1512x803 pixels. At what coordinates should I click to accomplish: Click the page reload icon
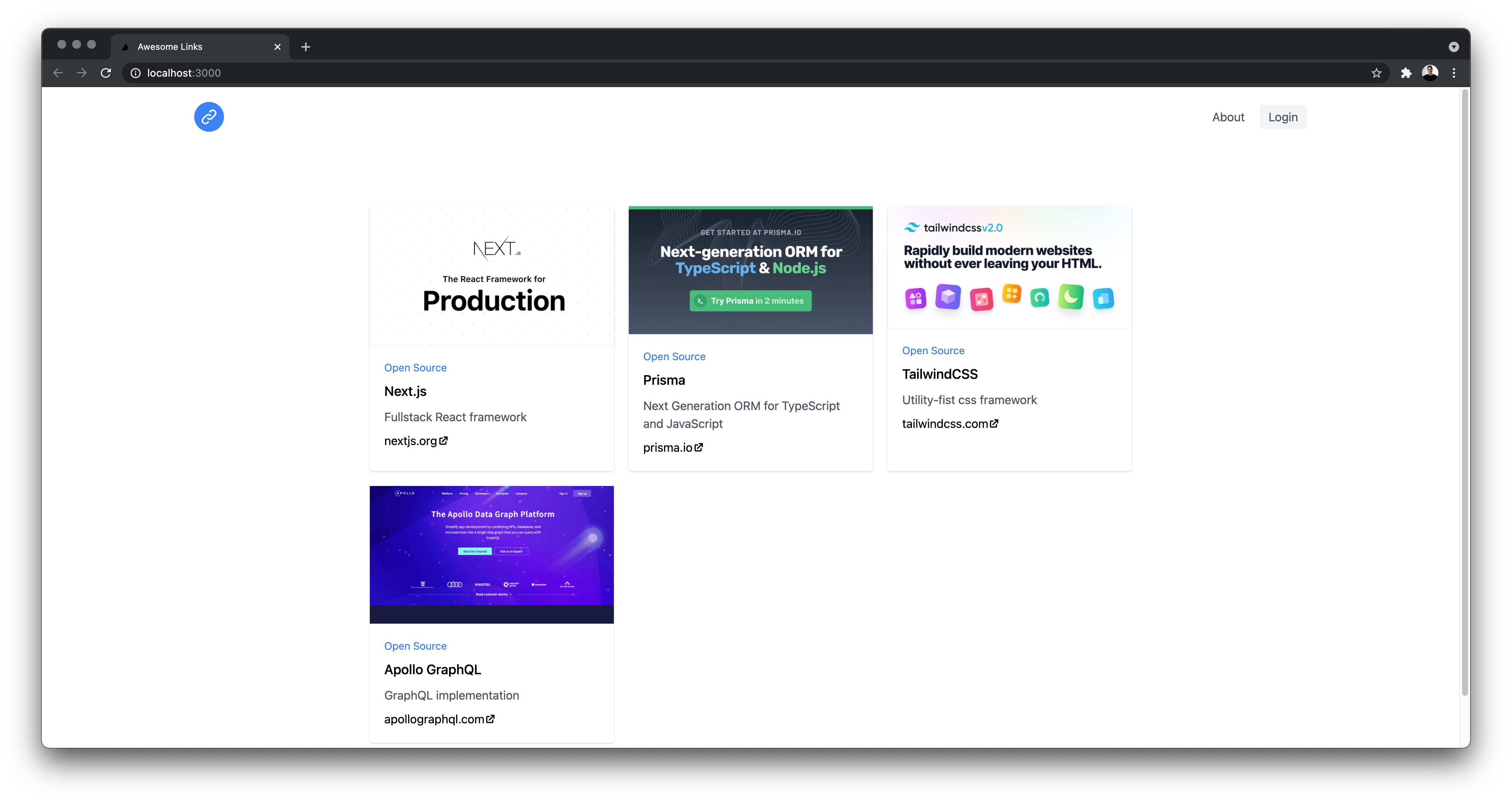coord(106,73)
